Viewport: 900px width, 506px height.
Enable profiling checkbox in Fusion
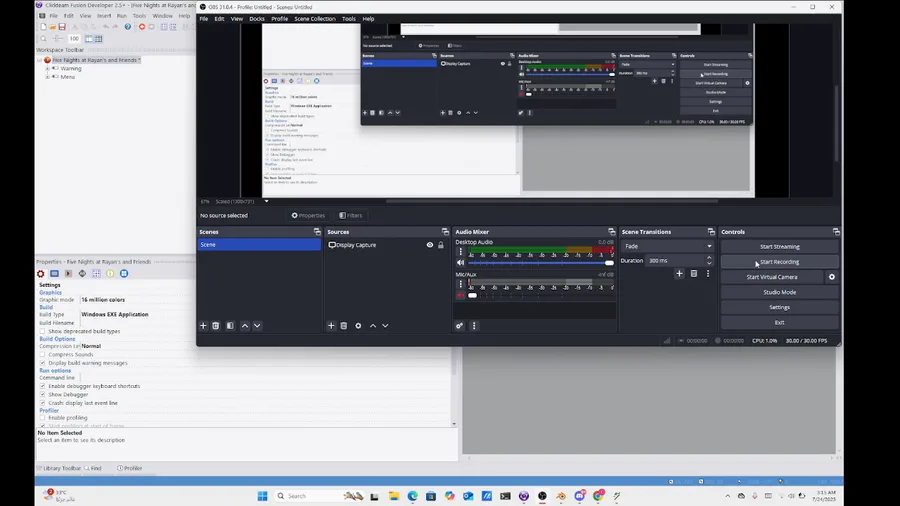[42, 418]
